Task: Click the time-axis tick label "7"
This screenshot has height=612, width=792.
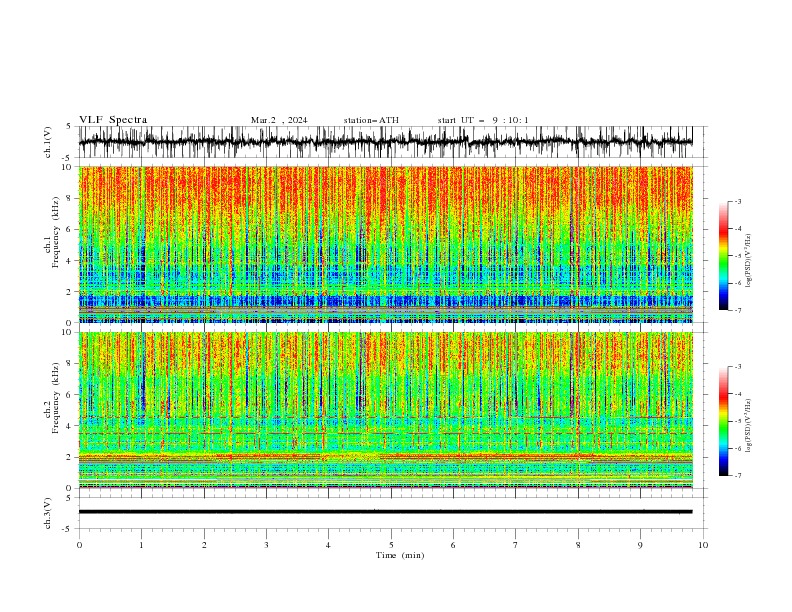Action: pyautogui.click(x=516, y=545)
